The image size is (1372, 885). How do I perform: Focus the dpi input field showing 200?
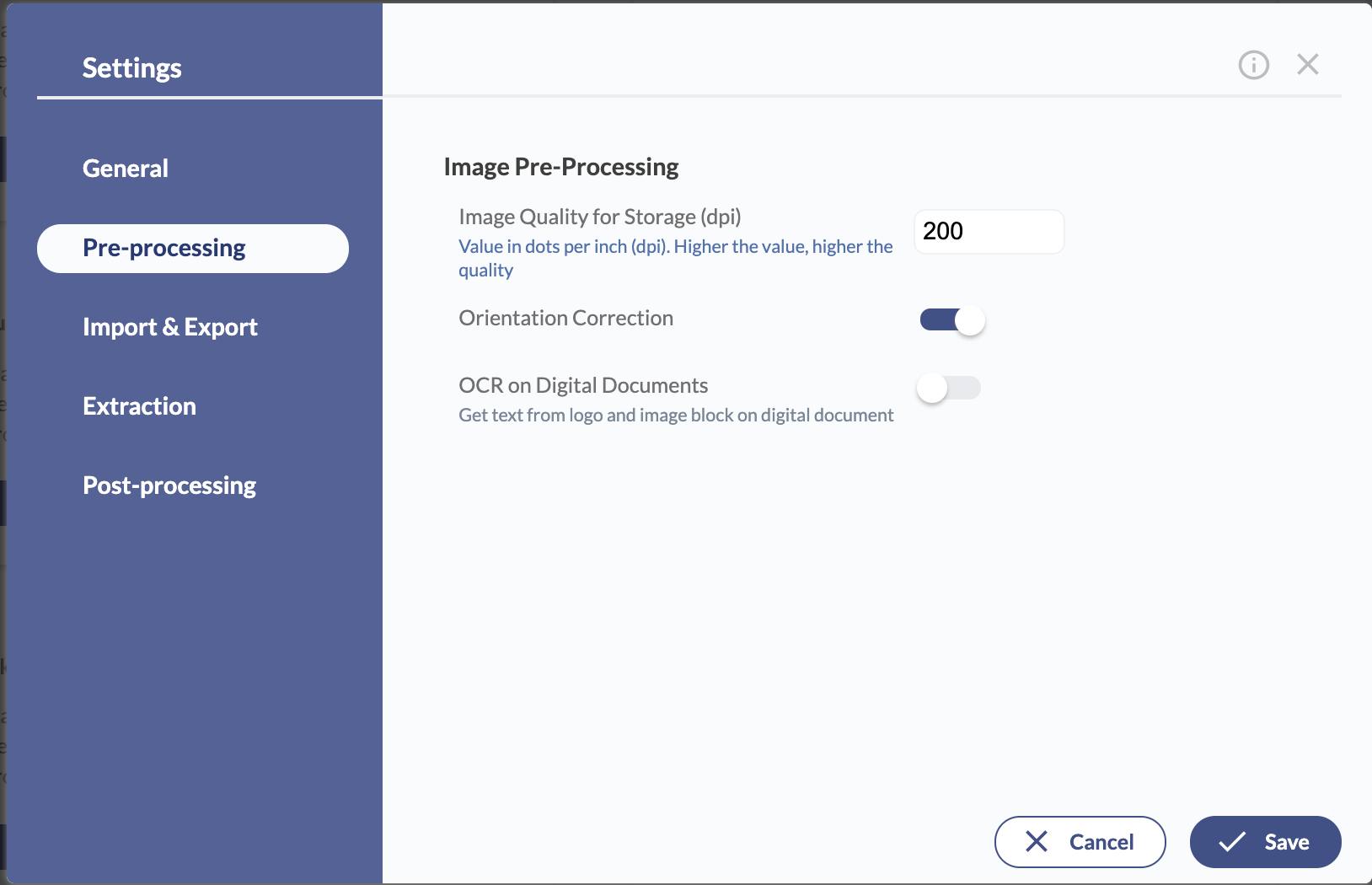(989, 231)
